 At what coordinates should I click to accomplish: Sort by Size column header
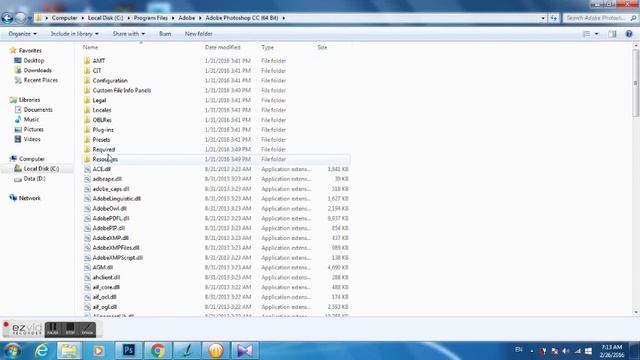[322, 47]
